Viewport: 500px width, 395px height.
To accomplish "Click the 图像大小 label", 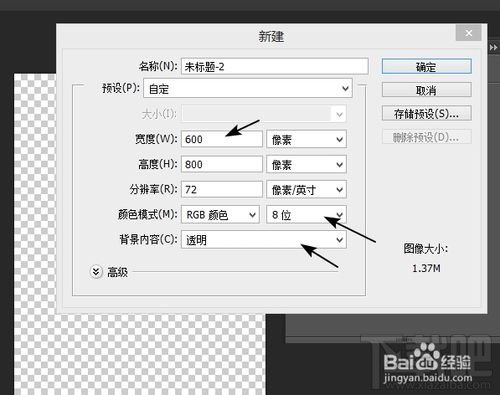I will click(x=426, y=249).
